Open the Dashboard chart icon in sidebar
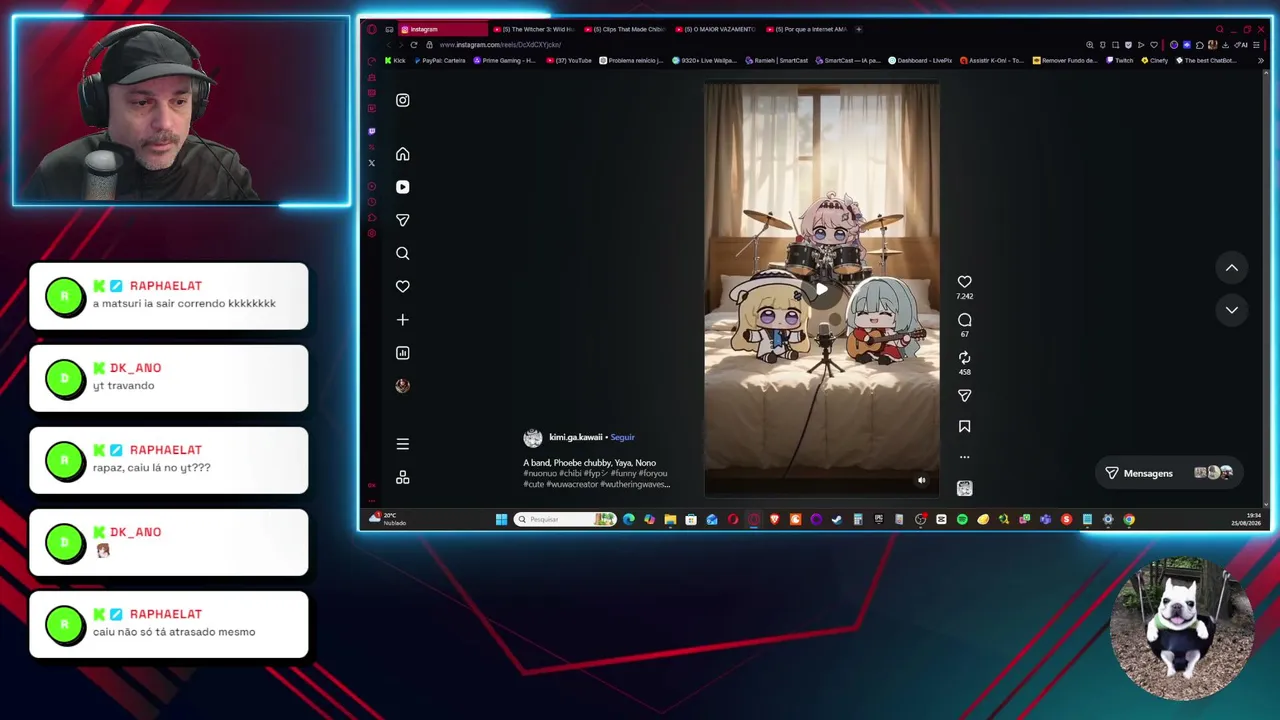This screenshot has height=720, width=1280. [x=402, y=353]
